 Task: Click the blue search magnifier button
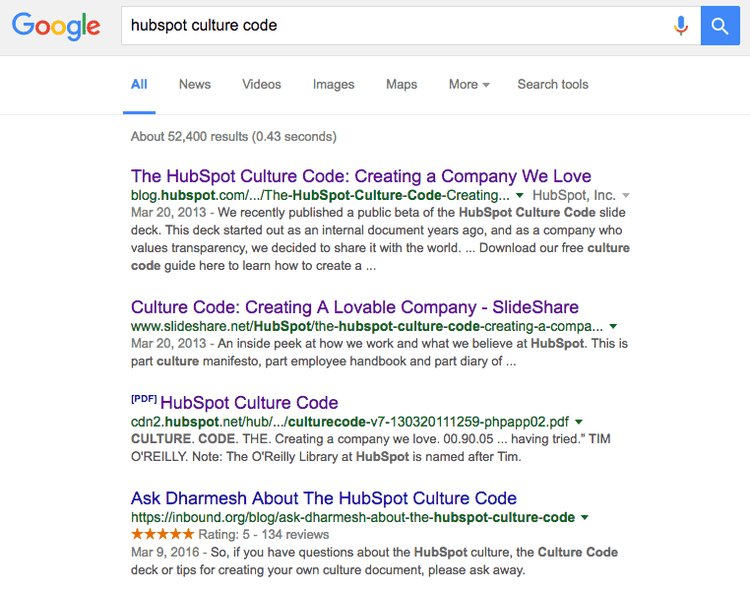(x=720, y=25)
